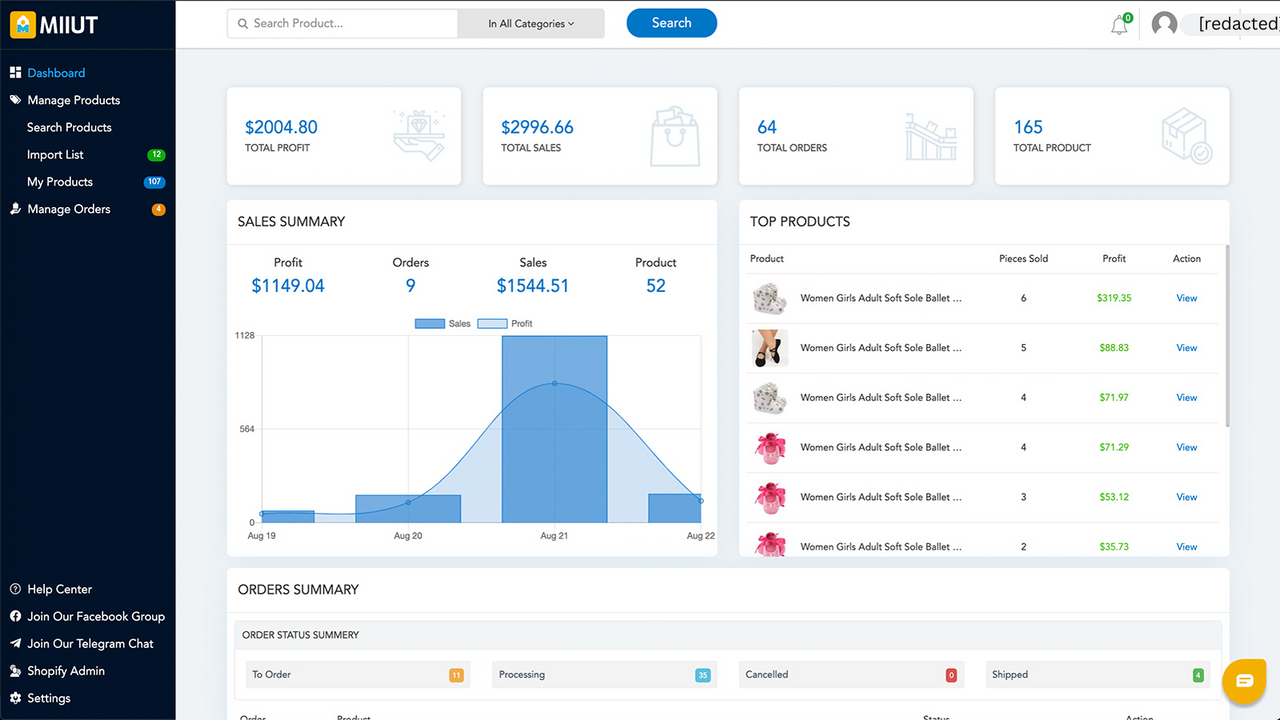Image resolution: width=1280 pixels, height=720 pixels.
Task: Click the blue Search button
Action: click(672, 23)
